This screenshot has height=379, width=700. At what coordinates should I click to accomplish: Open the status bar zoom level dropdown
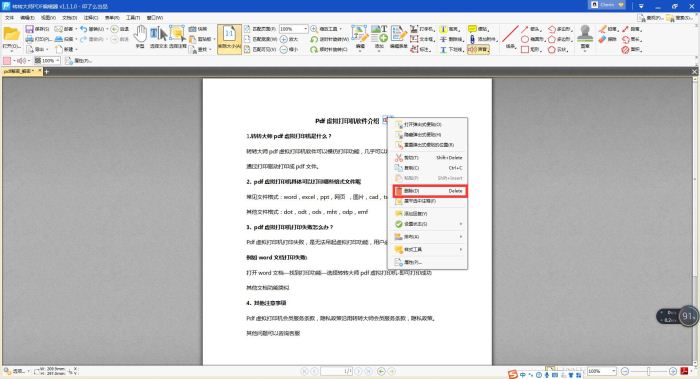[x=613, y=371]
